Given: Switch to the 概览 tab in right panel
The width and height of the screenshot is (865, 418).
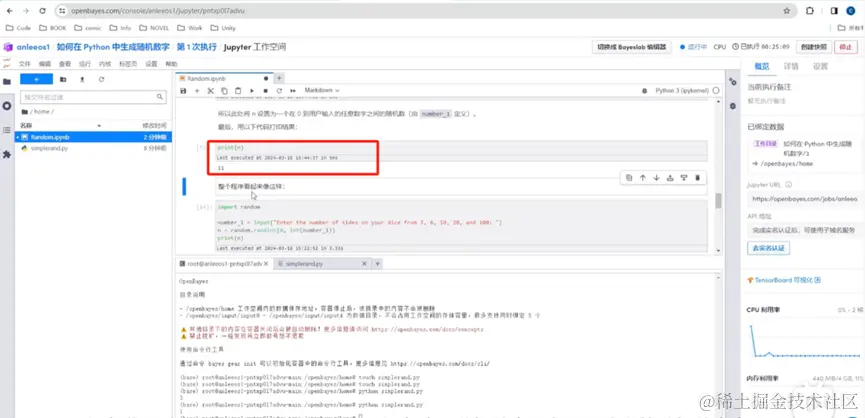Looking at the screenshot, I should coord(761,66).
